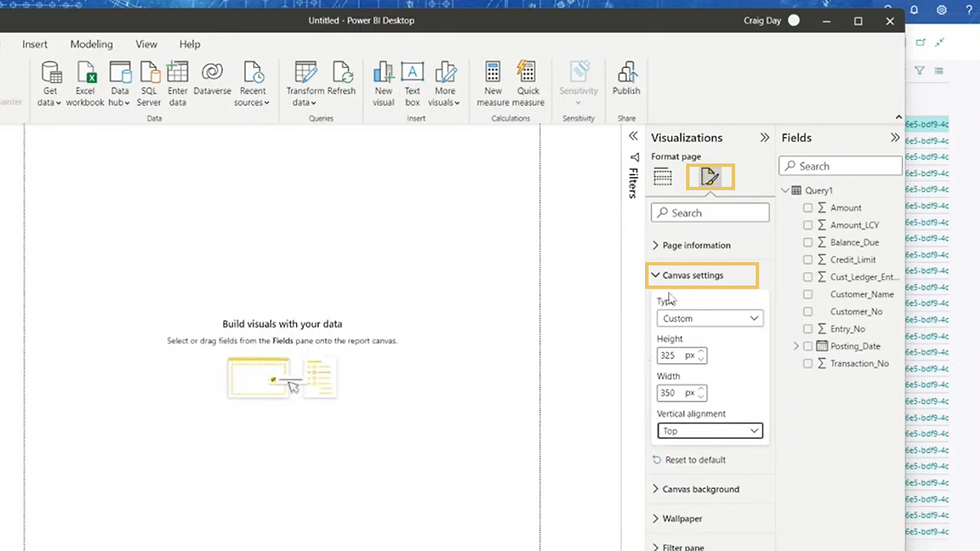Switch to Build visual icon in Visualizations
This screenshot has width=980, height=551.
(662, 177)
